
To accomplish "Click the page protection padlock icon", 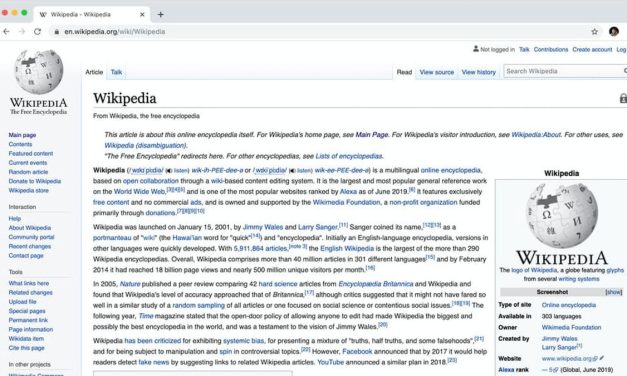I will coord(623,98).
